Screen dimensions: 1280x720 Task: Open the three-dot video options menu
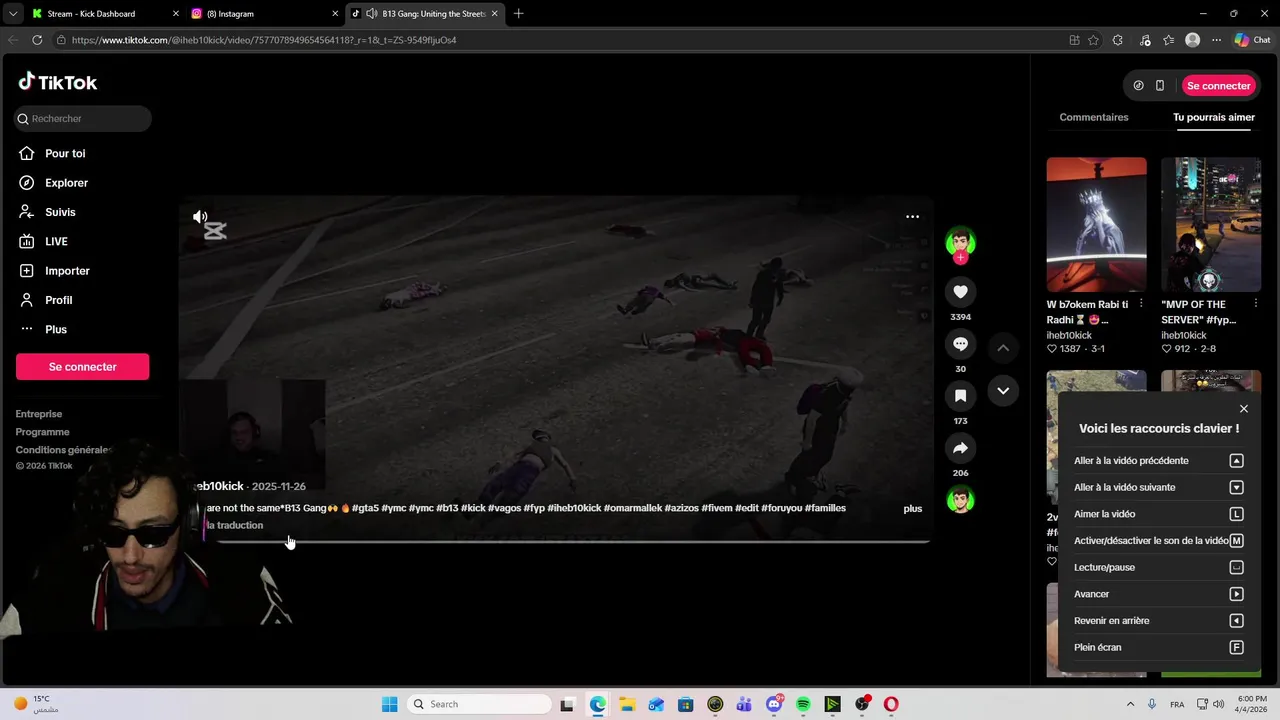912,216
